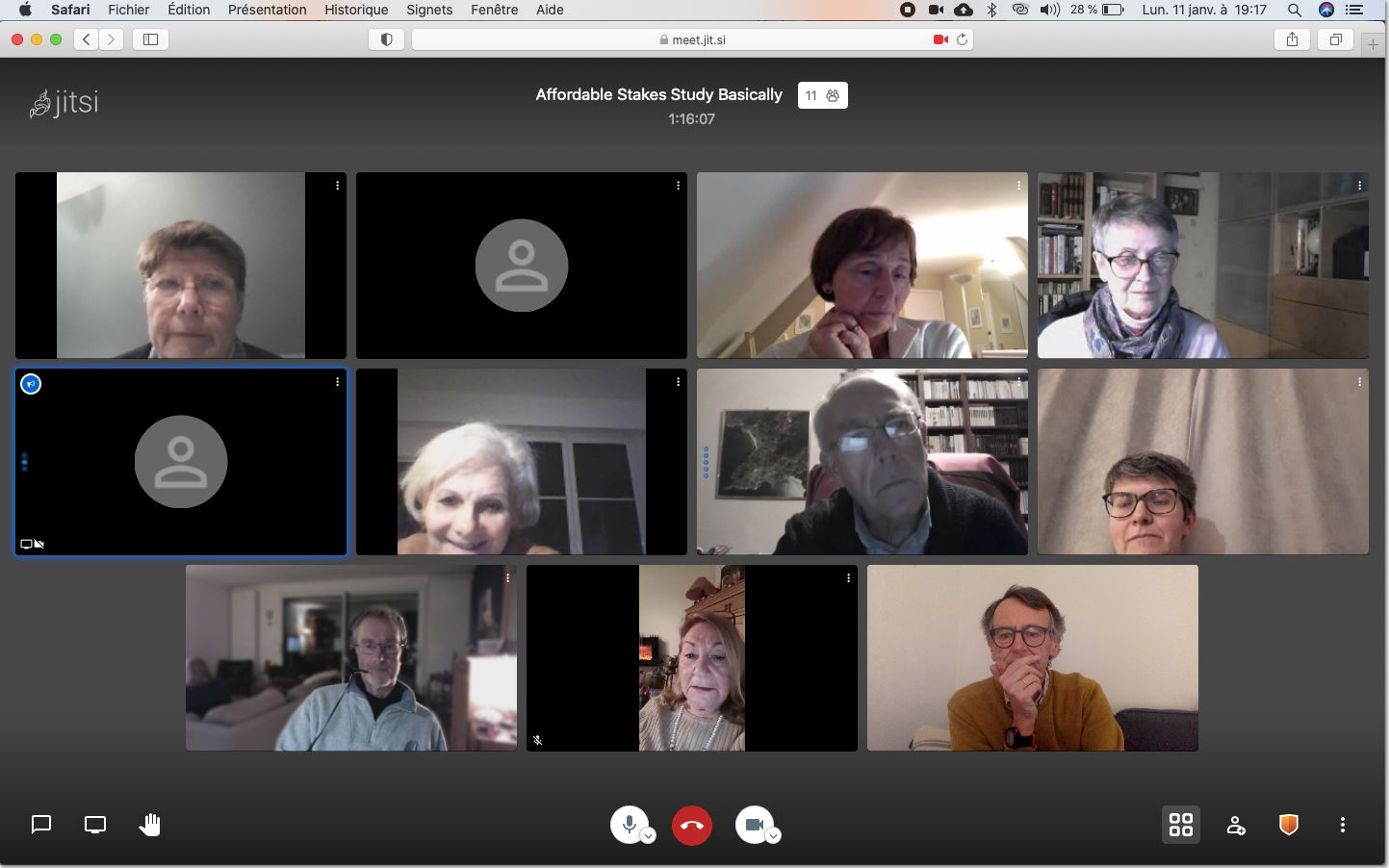Viewport: 1389px width, 868px height.
Task: Turn off the camera
Action: 755,825
